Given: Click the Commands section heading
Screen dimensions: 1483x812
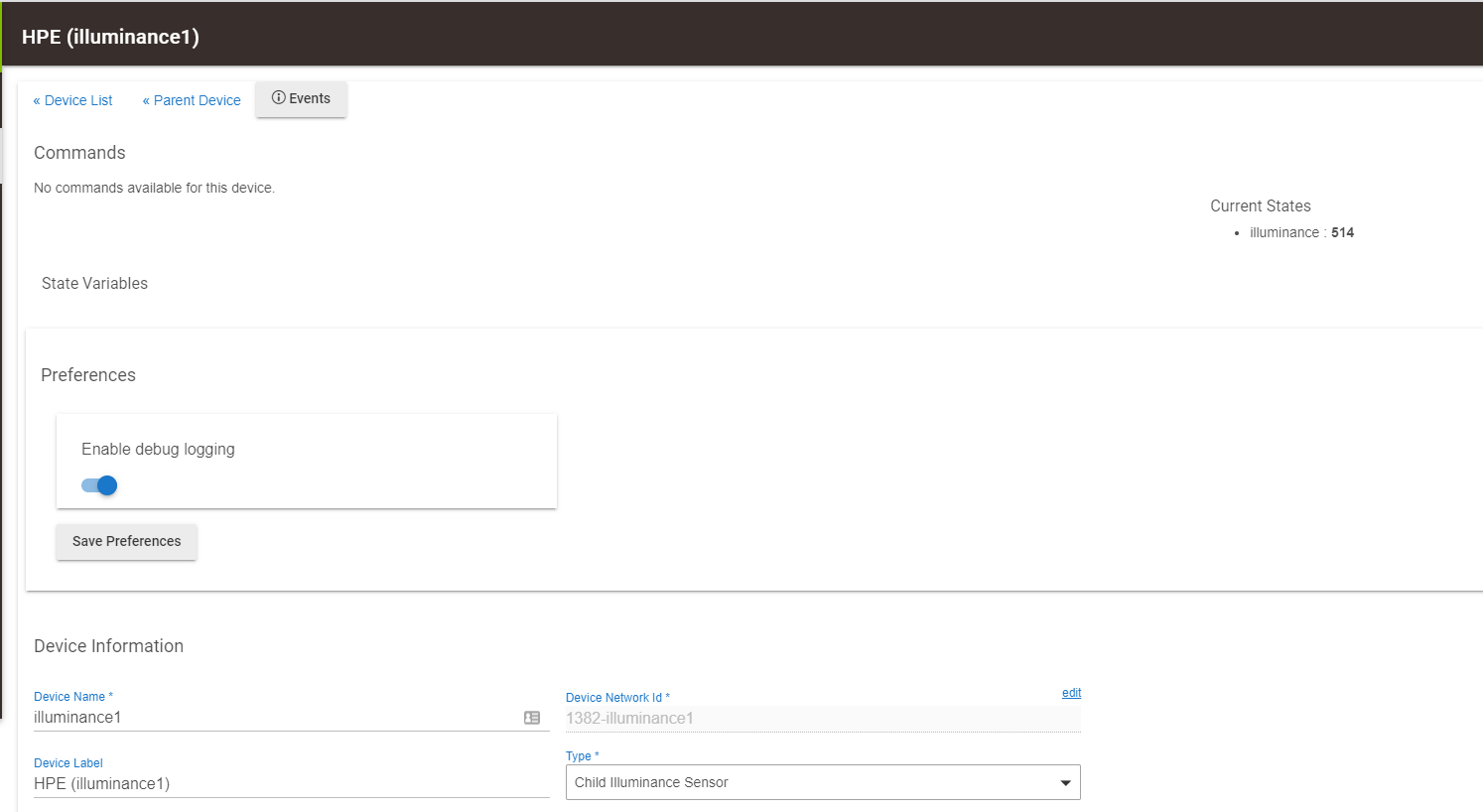Looking at the screenshot, I should pos(79,153).
